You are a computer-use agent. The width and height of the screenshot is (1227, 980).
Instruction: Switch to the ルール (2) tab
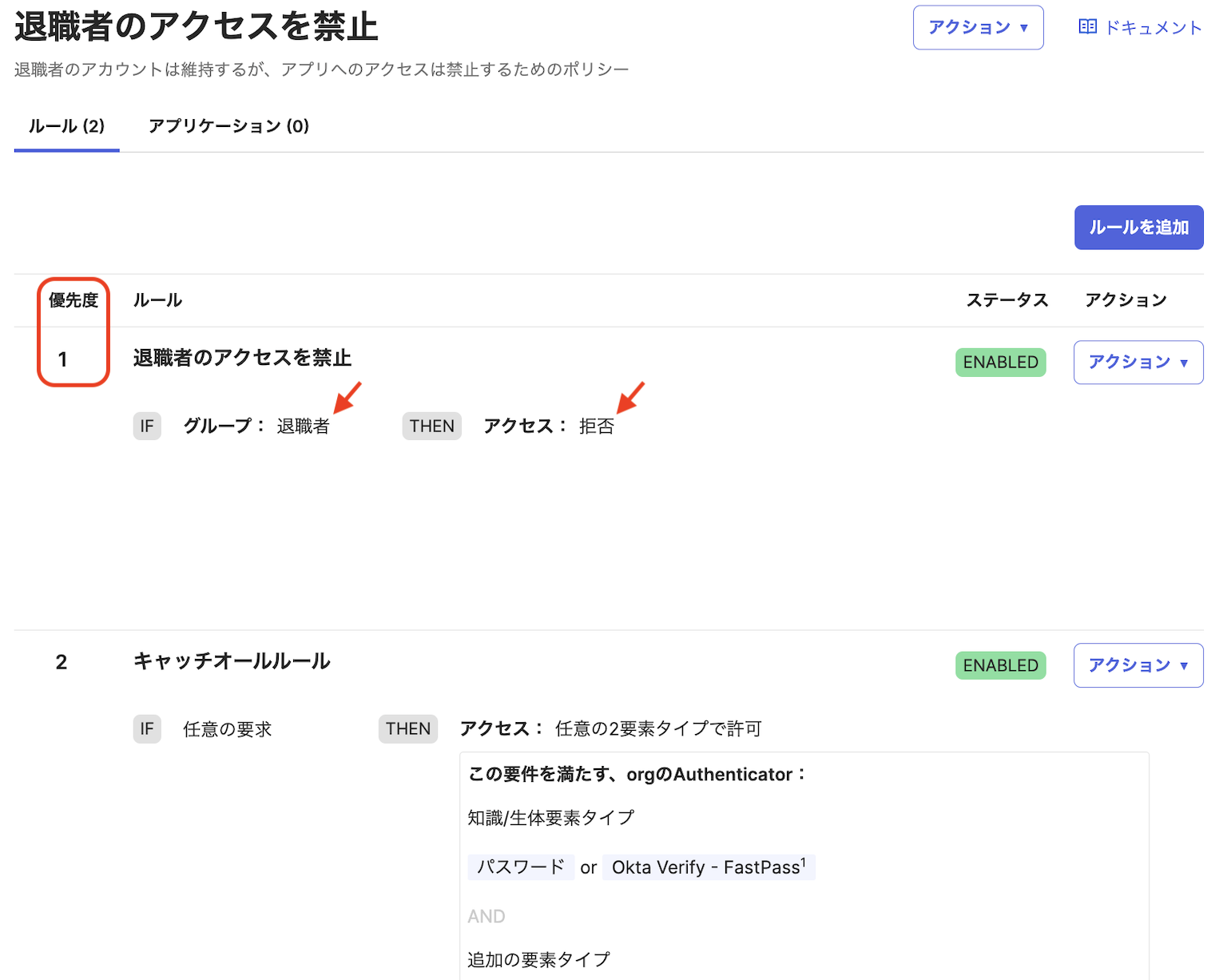click(x=66, y=126)
